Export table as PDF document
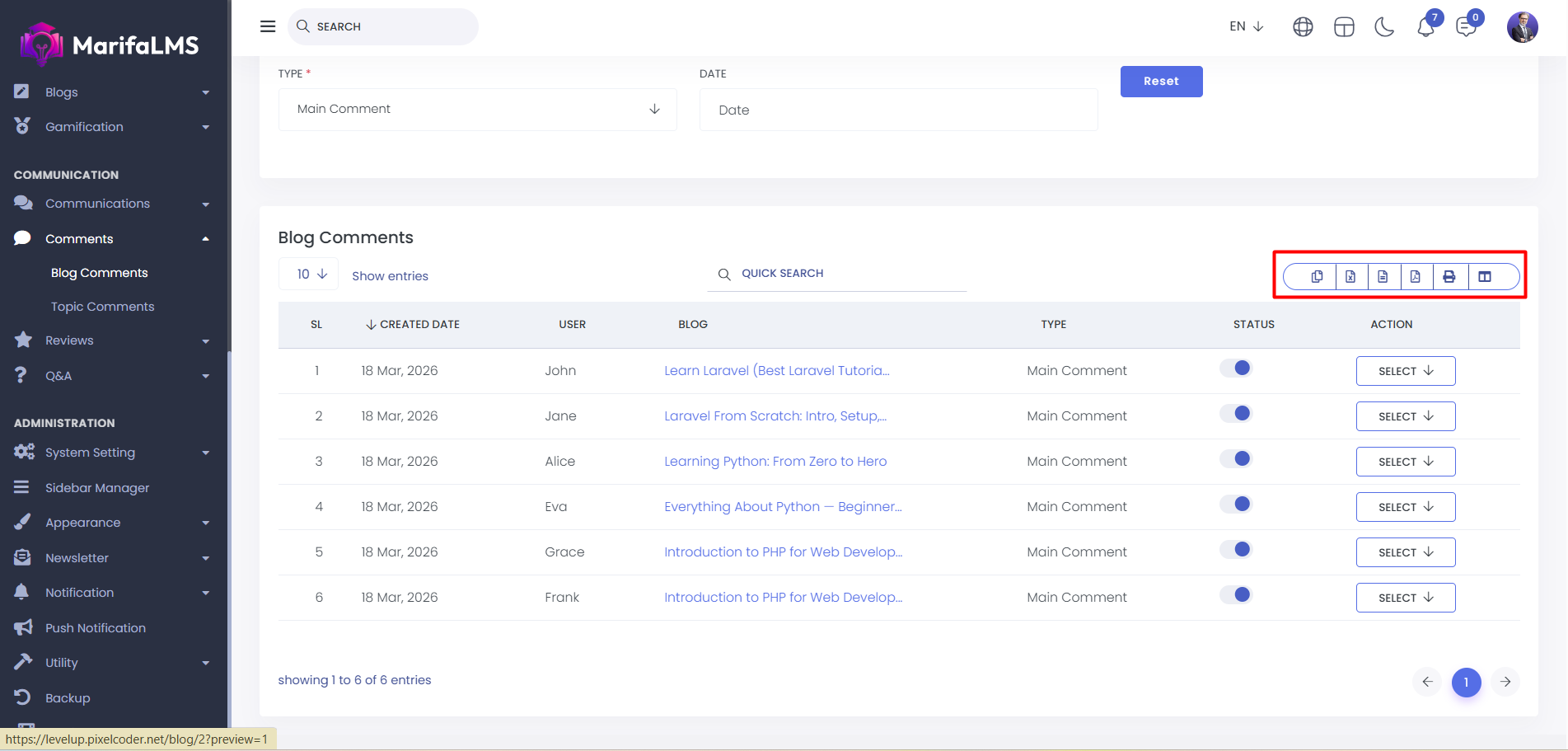Viewport: 1568px width, 751px height. [1416, 277]
